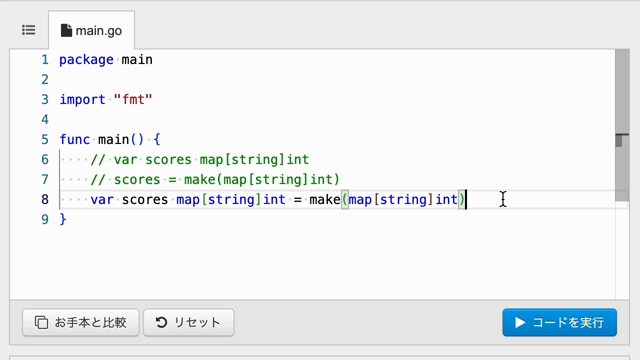
Task: Click line number 5 in gutter
Action: tap(45, 140)
